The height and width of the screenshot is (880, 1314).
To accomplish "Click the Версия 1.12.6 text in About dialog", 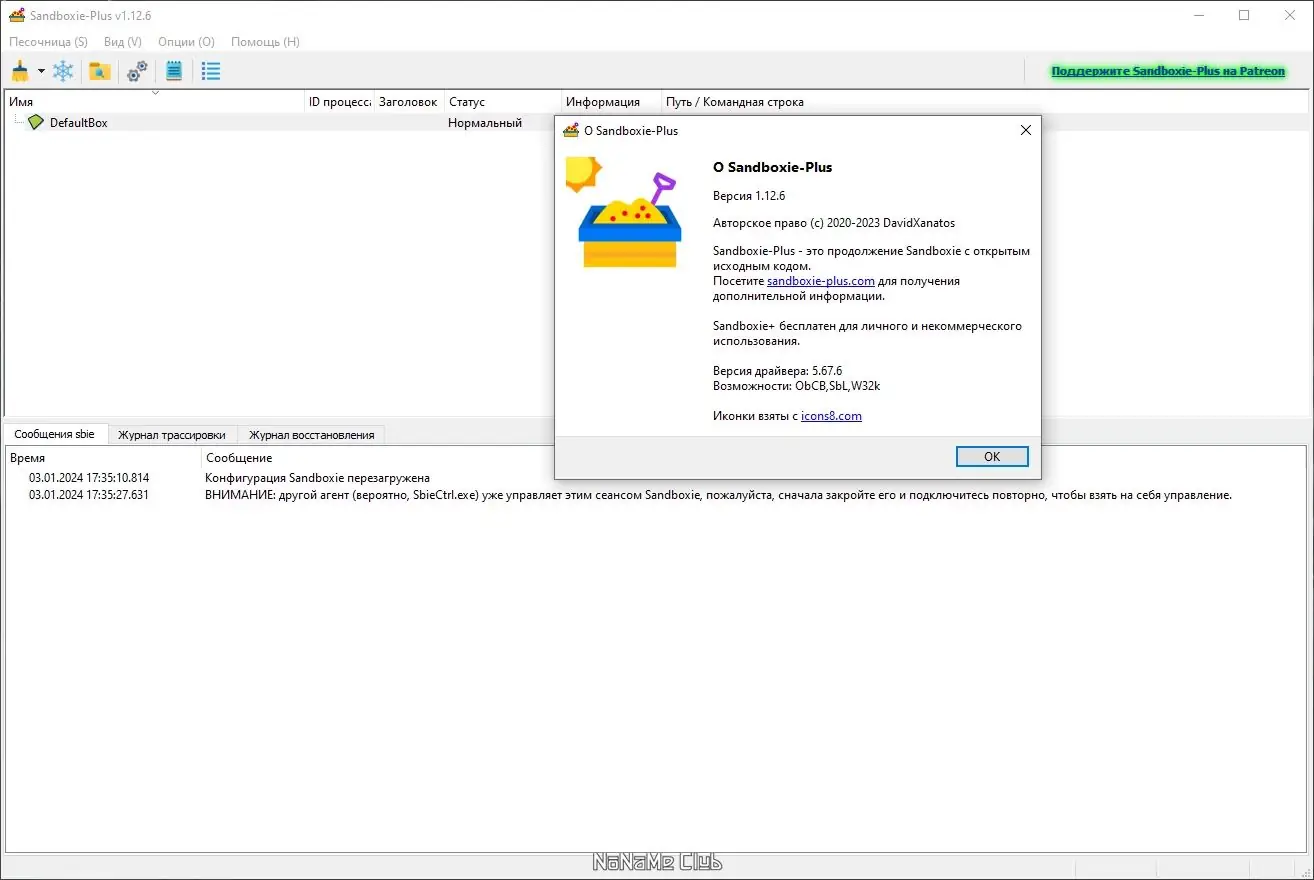I will click(749, 195).
